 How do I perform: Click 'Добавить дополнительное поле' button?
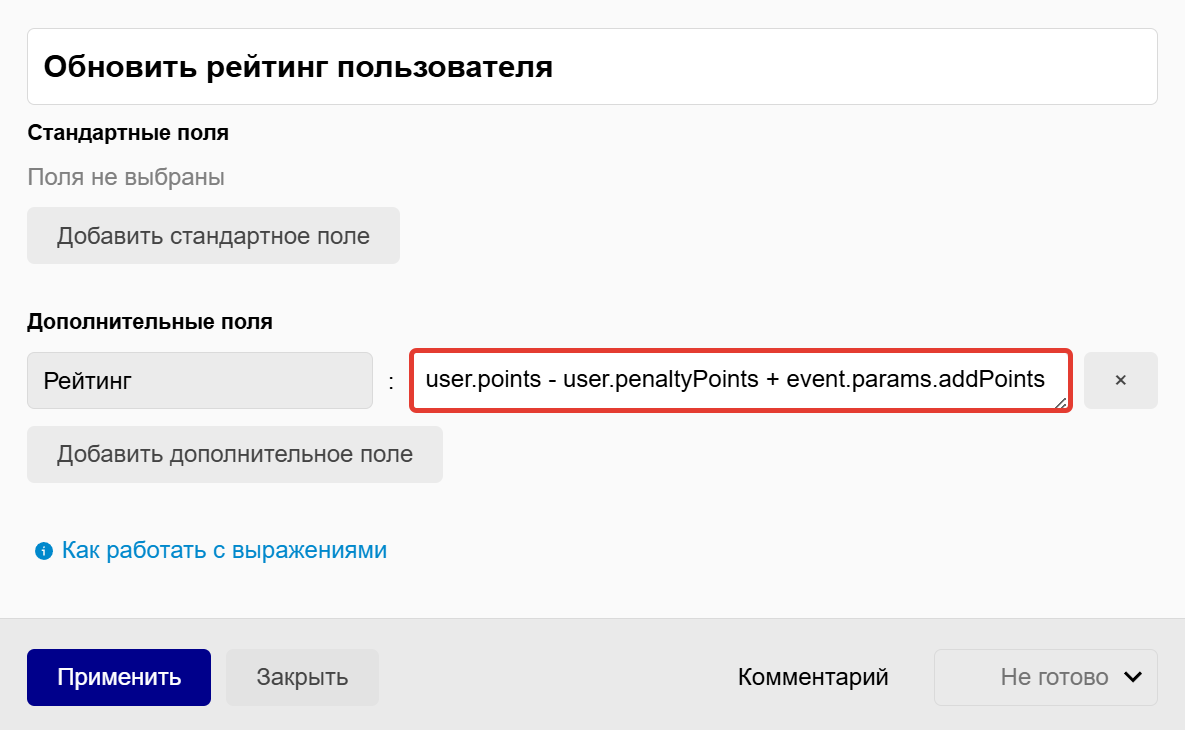pos(234,454)
